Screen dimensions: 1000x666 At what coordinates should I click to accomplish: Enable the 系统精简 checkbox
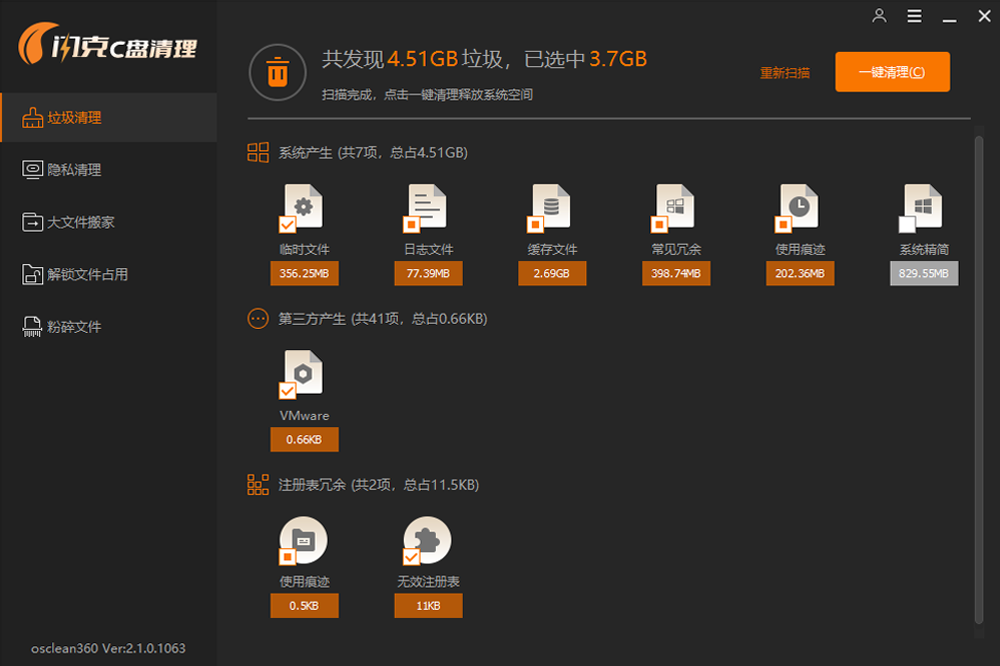[x=907, y=224]
